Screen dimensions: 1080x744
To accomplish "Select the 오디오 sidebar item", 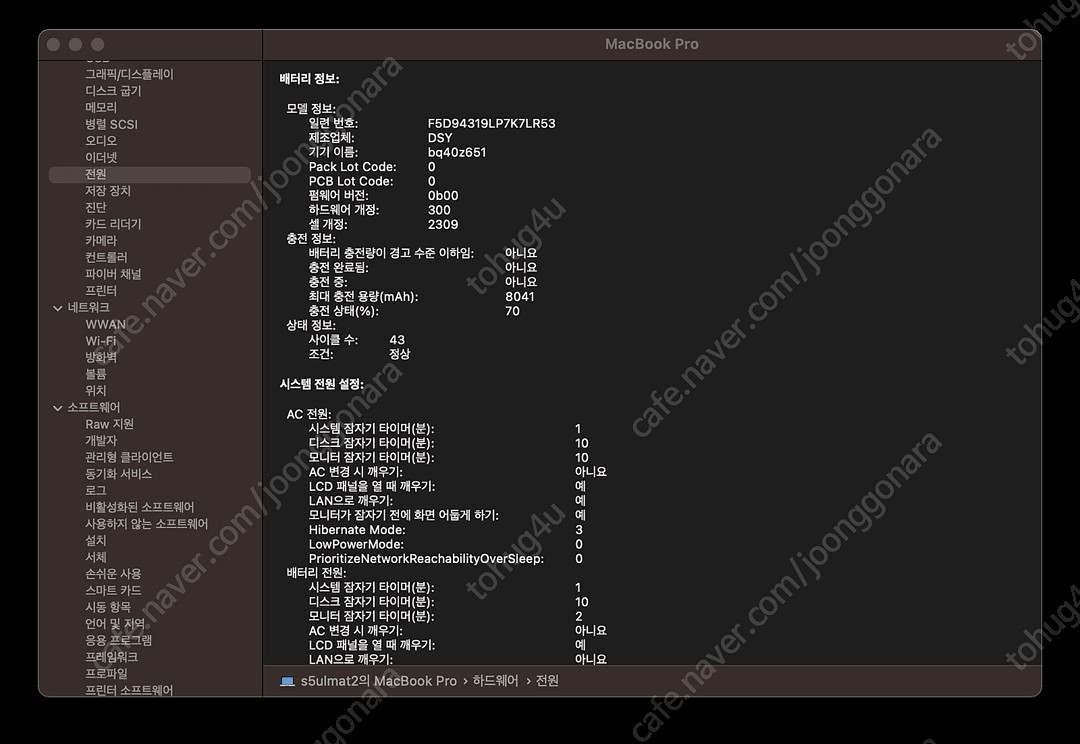I will (x=101, y=141).
